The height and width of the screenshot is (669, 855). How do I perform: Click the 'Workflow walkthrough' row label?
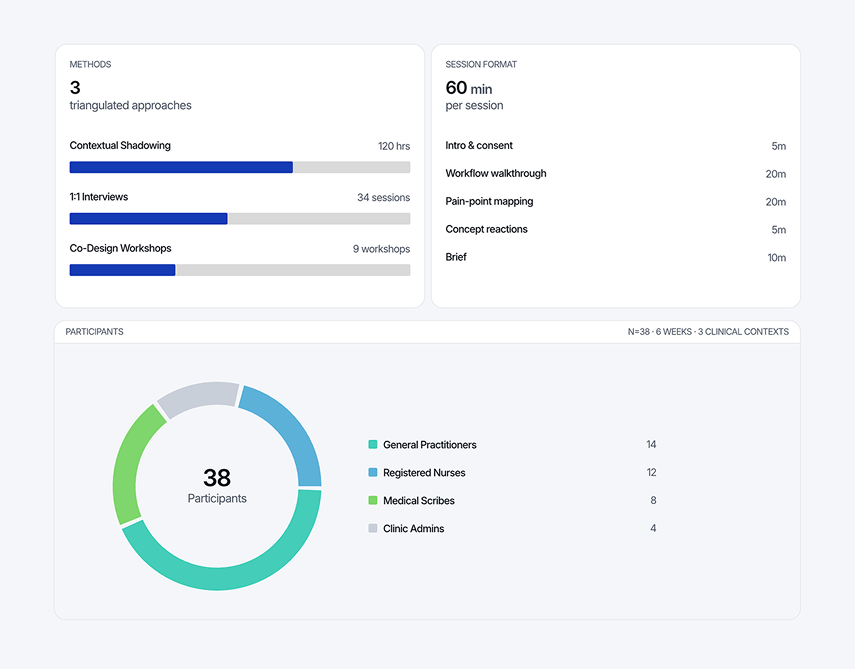coord(496,173)
